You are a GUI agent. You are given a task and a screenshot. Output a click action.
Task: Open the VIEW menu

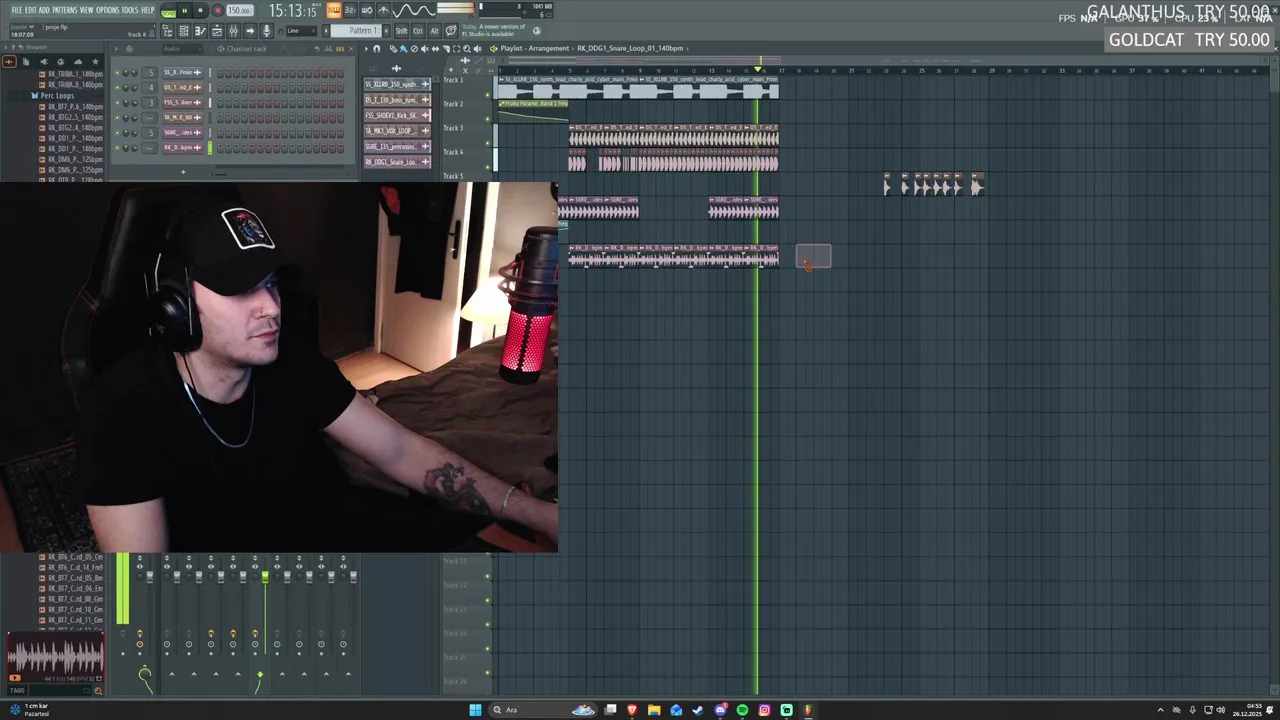click(87, 10)
